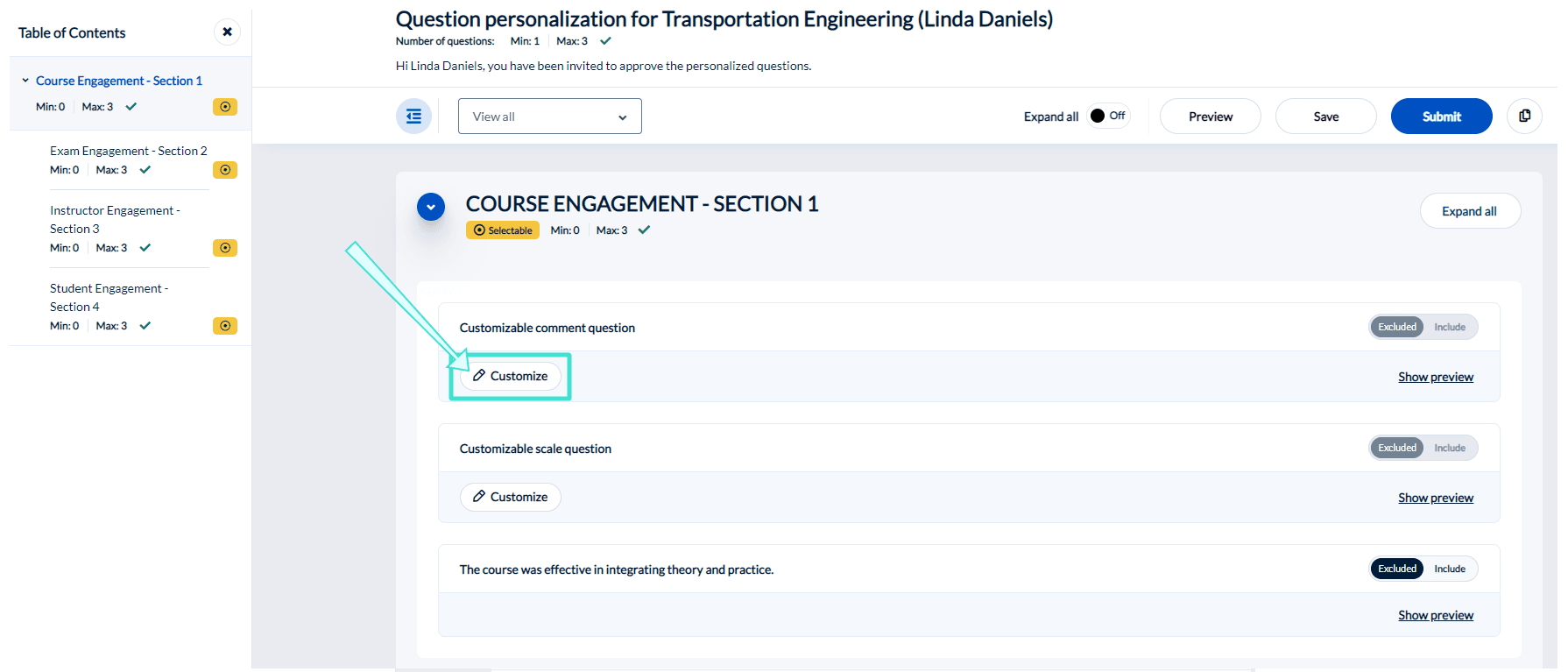Screen dimensions: 1568x672
Task: Customize the scale question
Action: [511, 497]
